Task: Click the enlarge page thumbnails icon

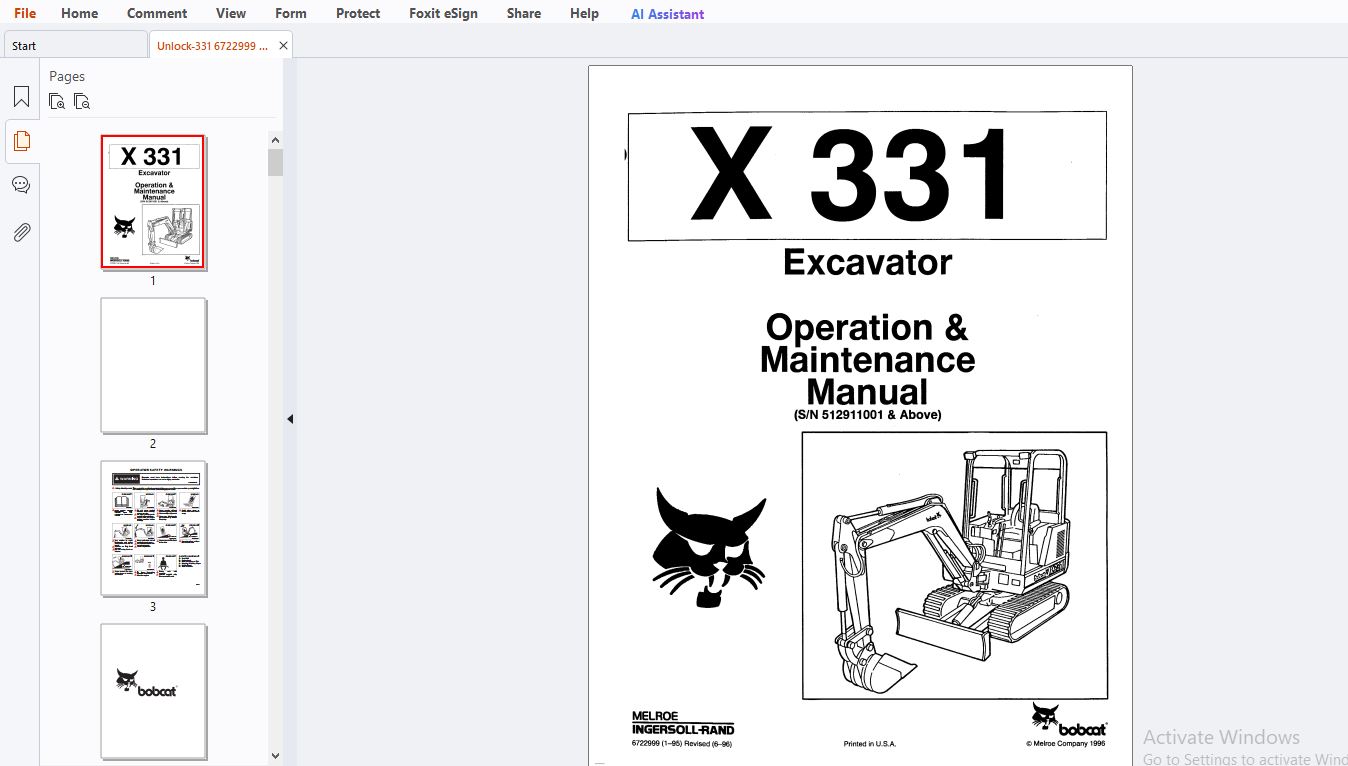Action: [x=57, y=101]
